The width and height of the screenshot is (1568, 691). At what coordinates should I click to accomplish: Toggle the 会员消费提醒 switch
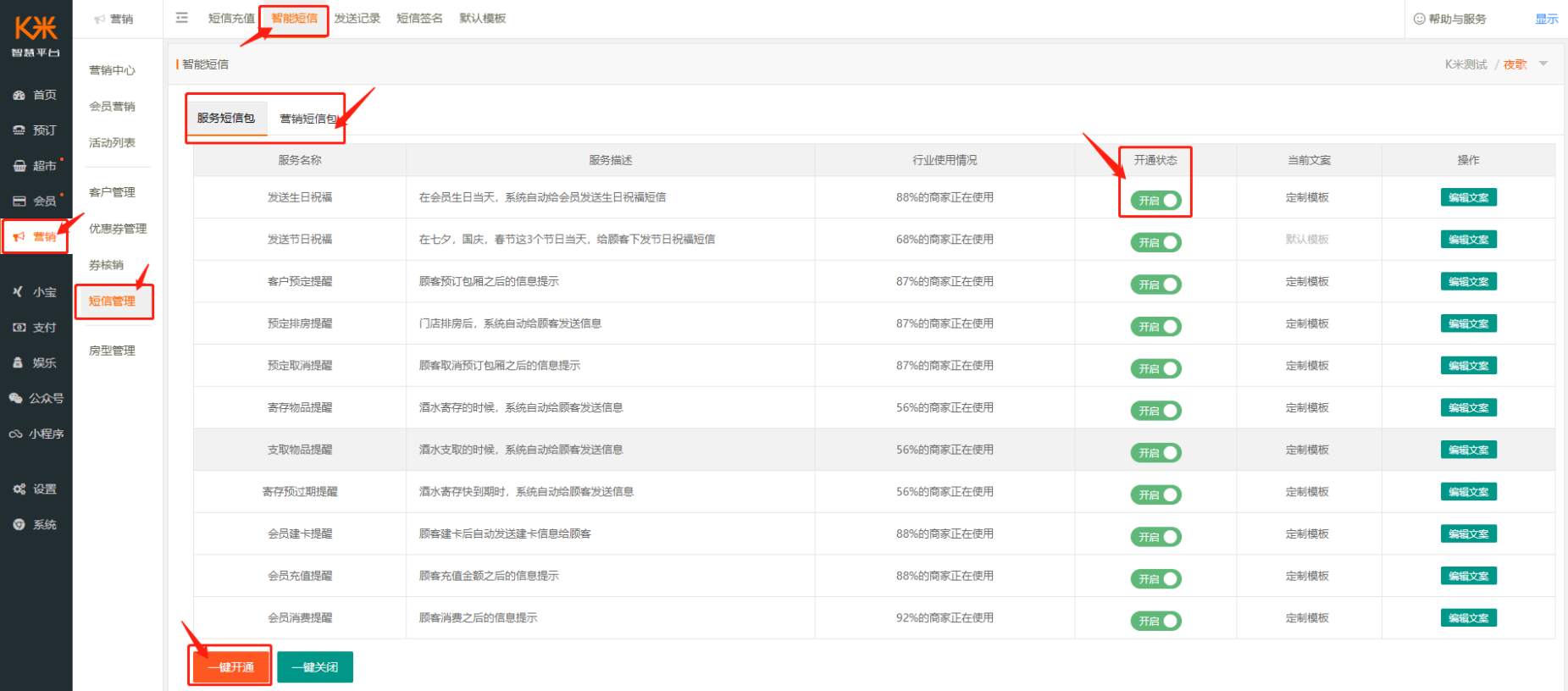[1155, 621]
